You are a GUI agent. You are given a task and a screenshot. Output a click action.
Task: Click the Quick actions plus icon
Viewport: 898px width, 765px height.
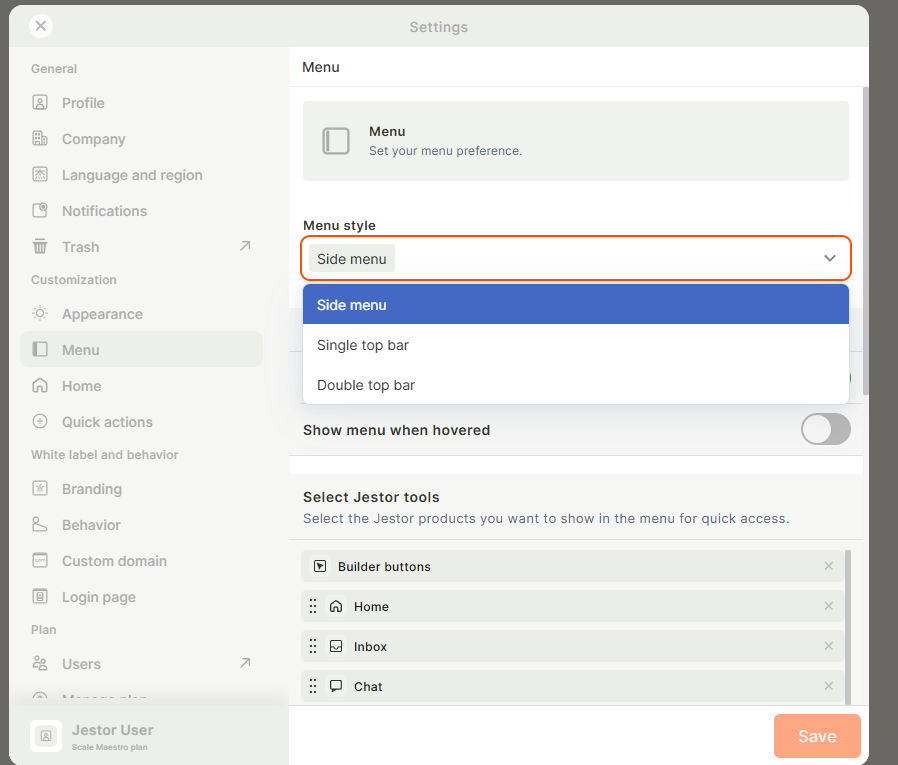(40, 421)
